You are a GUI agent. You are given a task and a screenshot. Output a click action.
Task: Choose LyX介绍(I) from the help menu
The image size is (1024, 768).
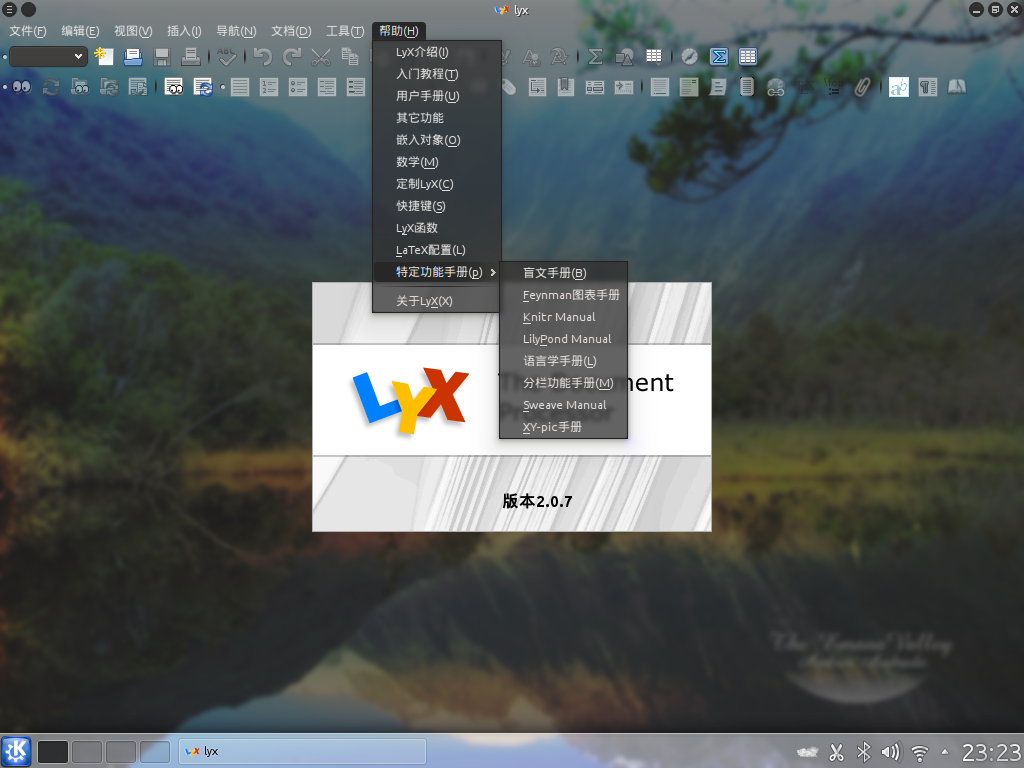pyautogui.click(x=437, y=52)
